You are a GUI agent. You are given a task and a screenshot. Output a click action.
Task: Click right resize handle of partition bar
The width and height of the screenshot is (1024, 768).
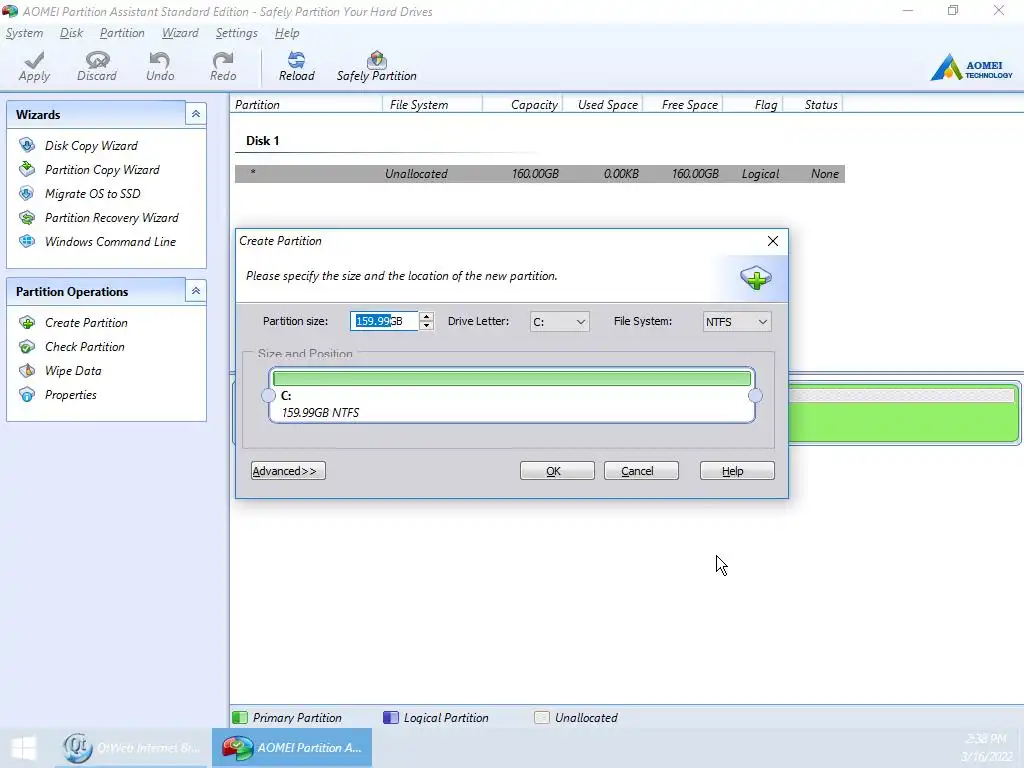tap(756, 396)
